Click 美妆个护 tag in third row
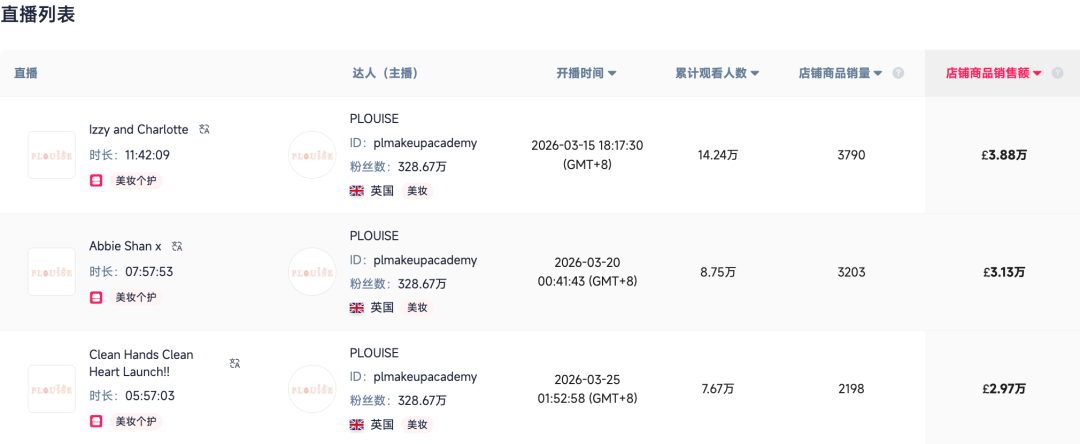This screenshot has width=1080, height=444. [135, 421]
